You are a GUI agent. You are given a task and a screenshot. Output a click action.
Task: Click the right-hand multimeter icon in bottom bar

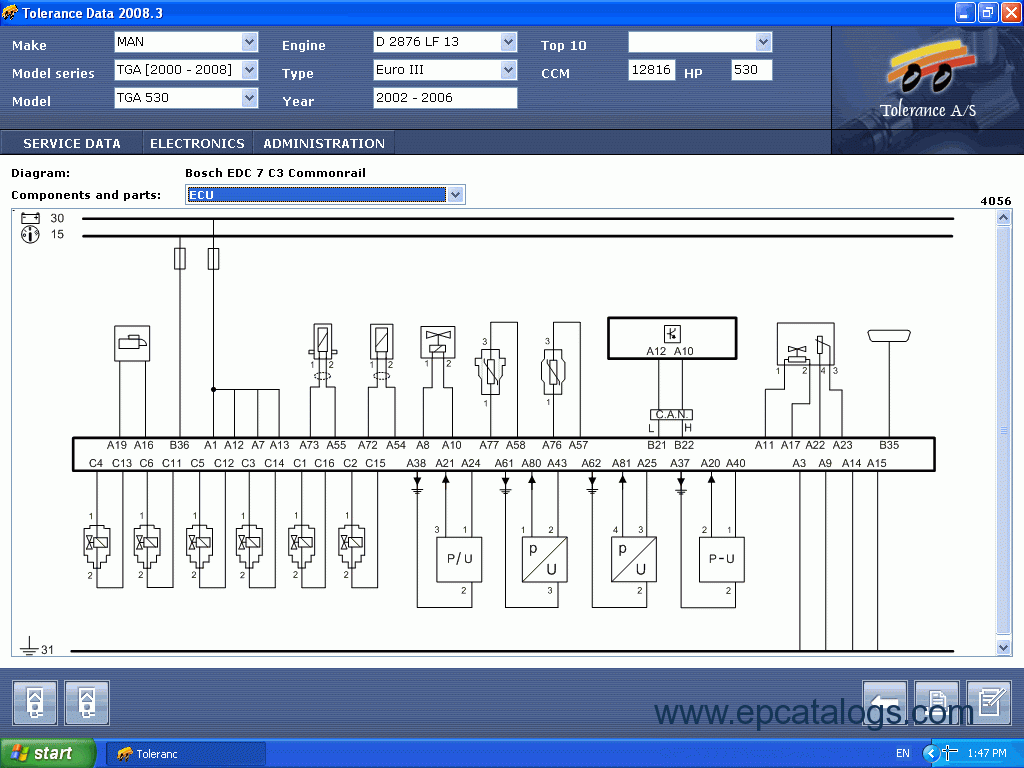87,702
